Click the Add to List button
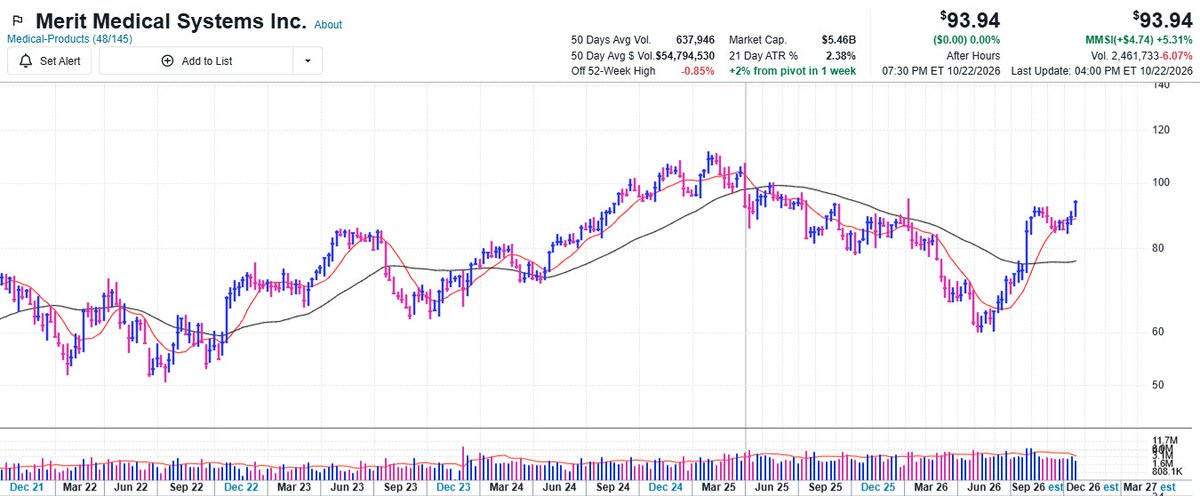Image resolution: width=1200 pixels, height=496 pixels. (196, 61)
